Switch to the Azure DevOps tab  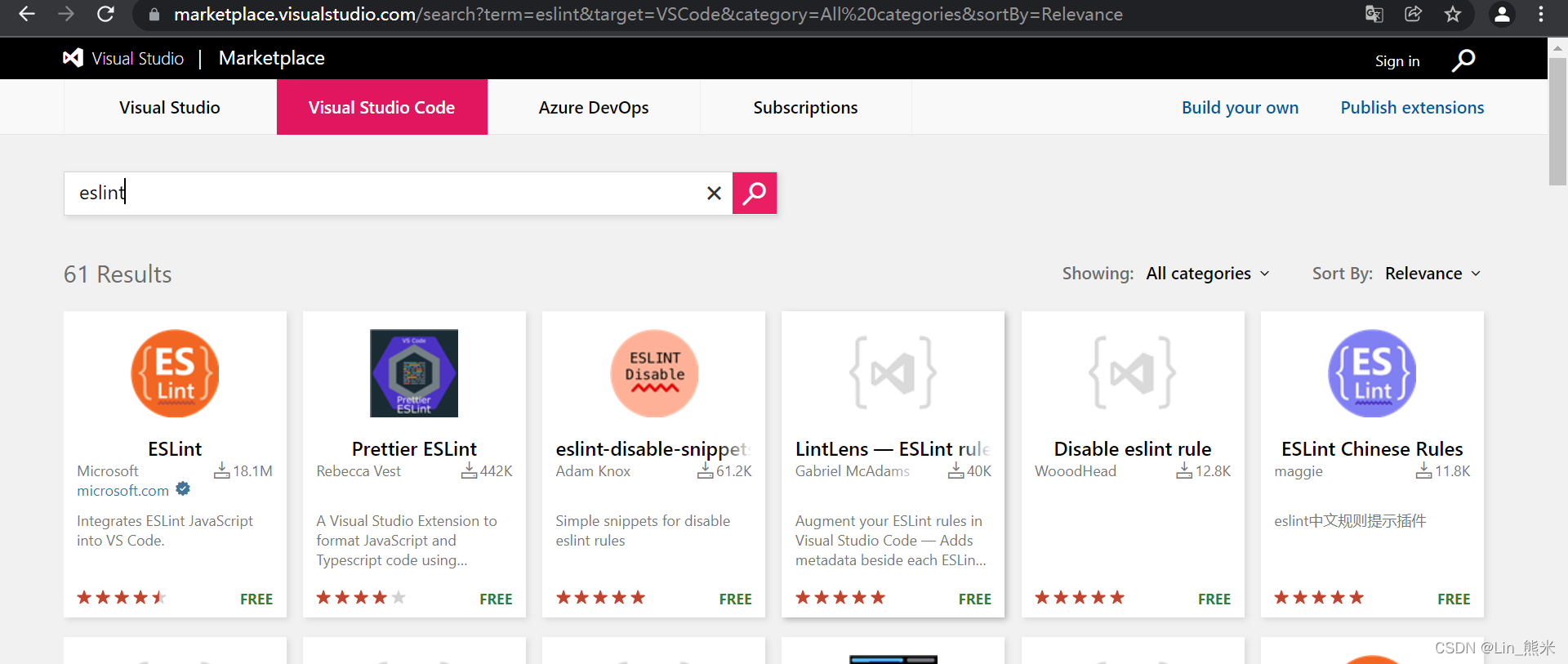point(594,107)
